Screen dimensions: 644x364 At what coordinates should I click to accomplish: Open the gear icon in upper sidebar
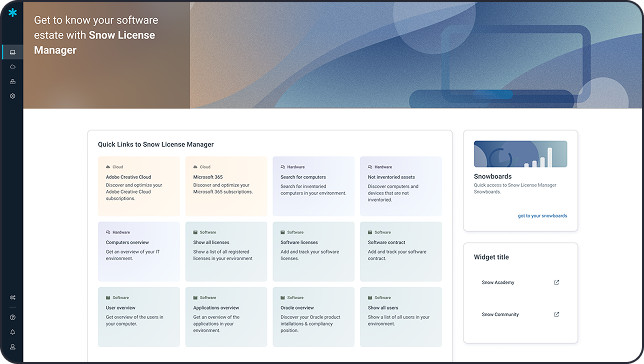12,96
